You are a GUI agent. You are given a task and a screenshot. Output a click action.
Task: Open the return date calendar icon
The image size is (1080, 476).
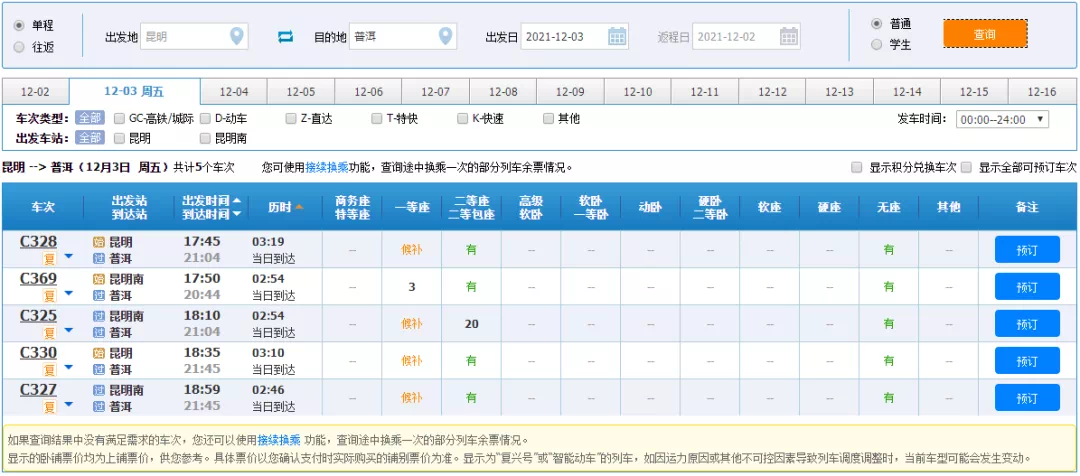point(789,37)
